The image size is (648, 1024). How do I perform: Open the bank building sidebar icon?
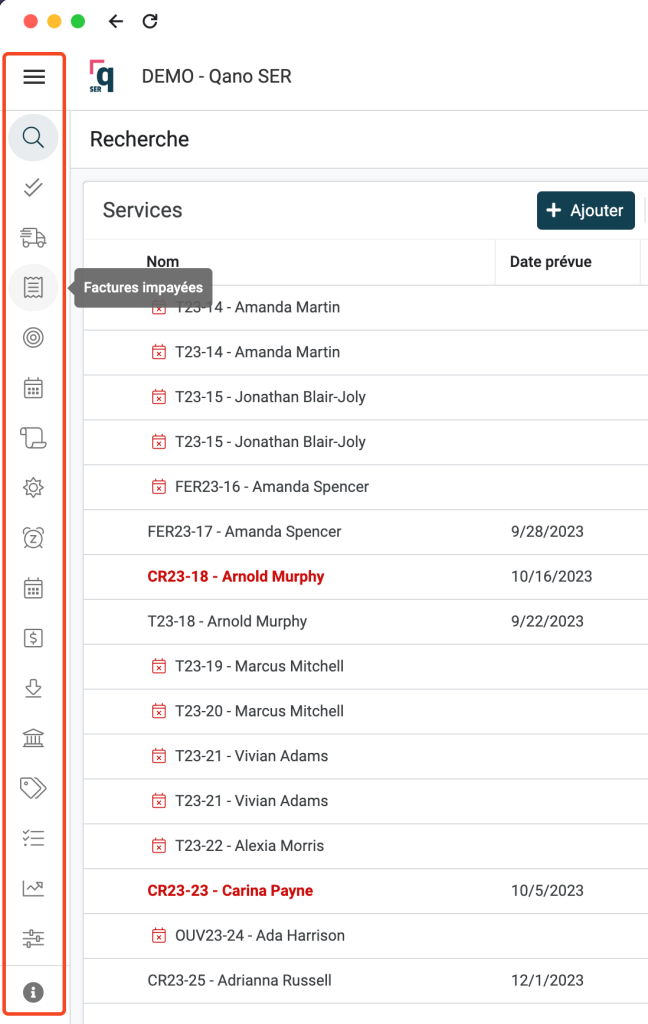33,738
